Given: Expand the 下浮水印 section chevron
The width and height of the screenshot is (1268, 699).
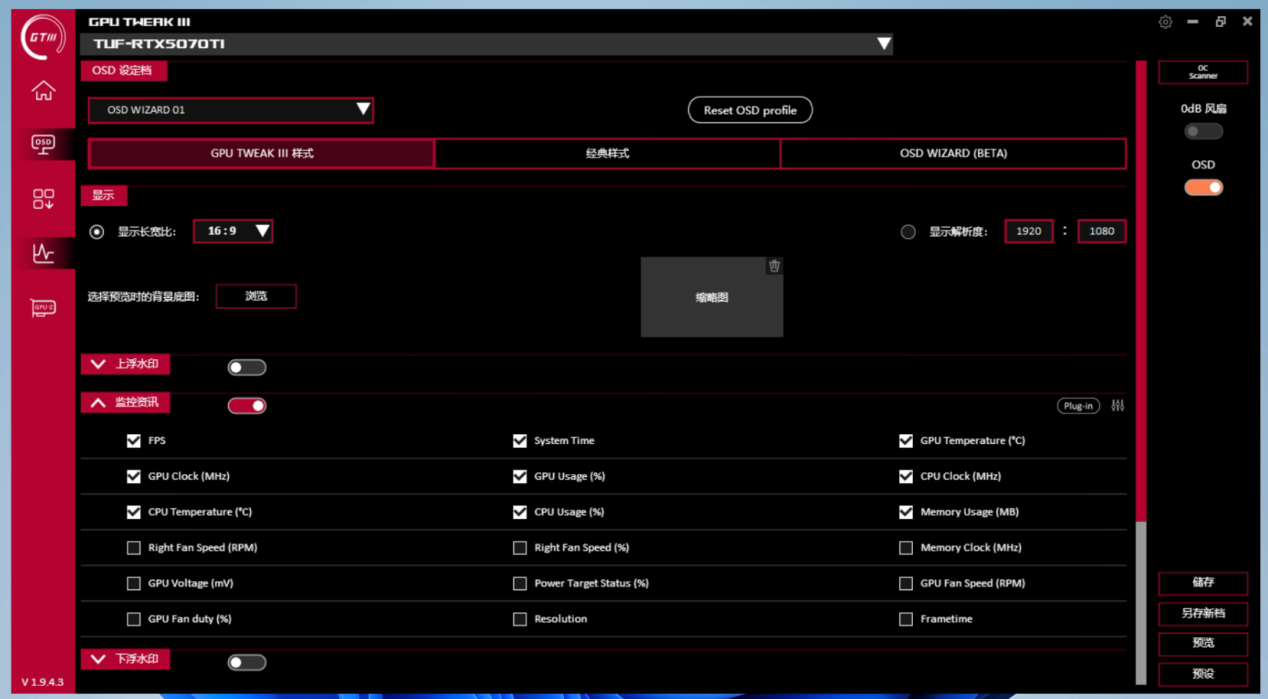Looking at the screenshot, I should click(98, 659).
